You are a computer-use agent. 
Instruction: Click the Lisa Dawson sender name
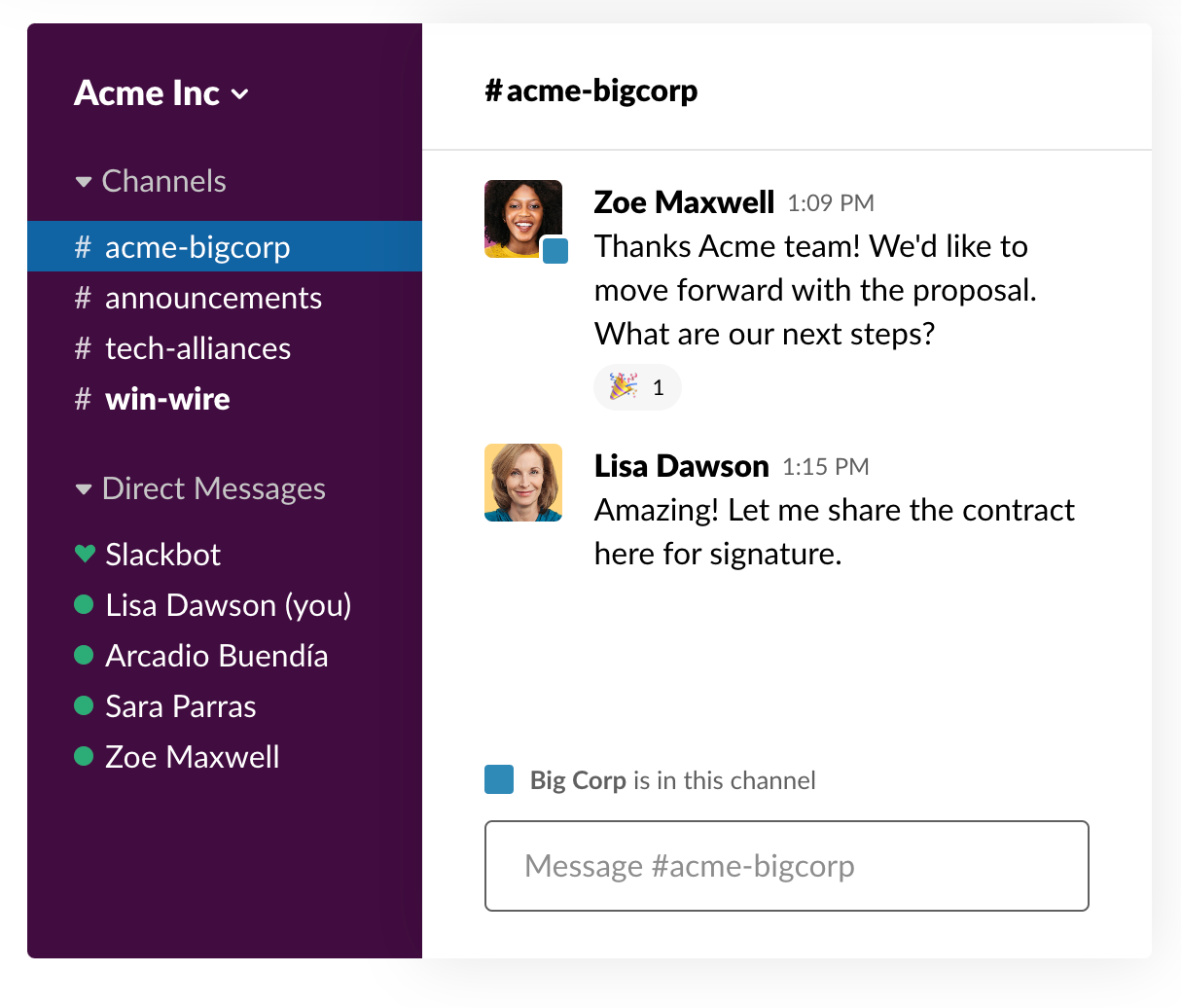point(682,466)
